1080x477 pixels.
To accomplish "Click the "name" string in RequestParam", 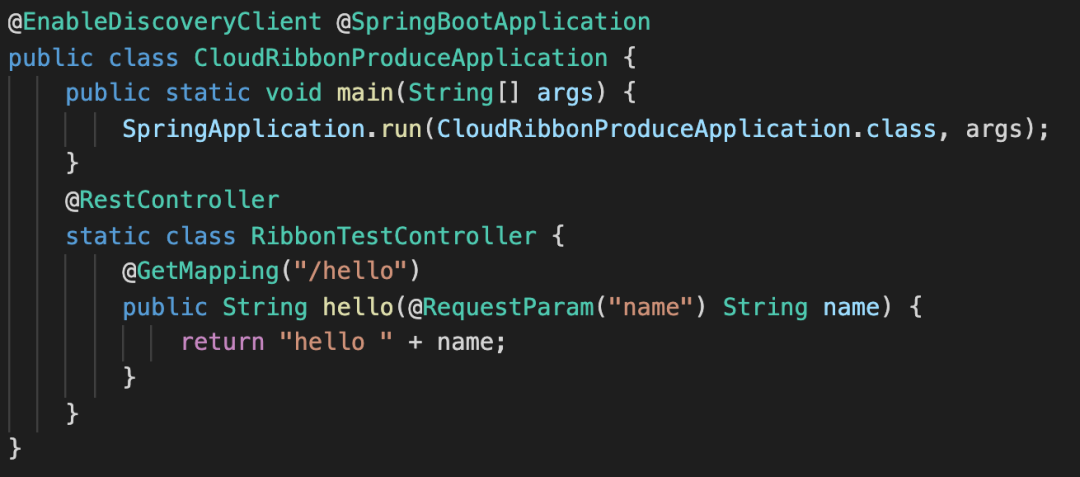I will (650, 307).
